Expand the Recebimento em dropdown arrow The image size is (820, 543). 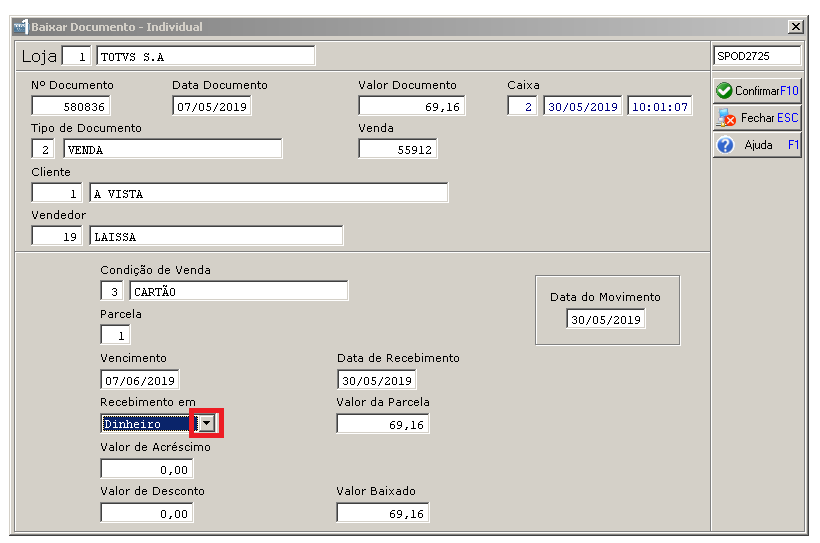pos(207,423)
